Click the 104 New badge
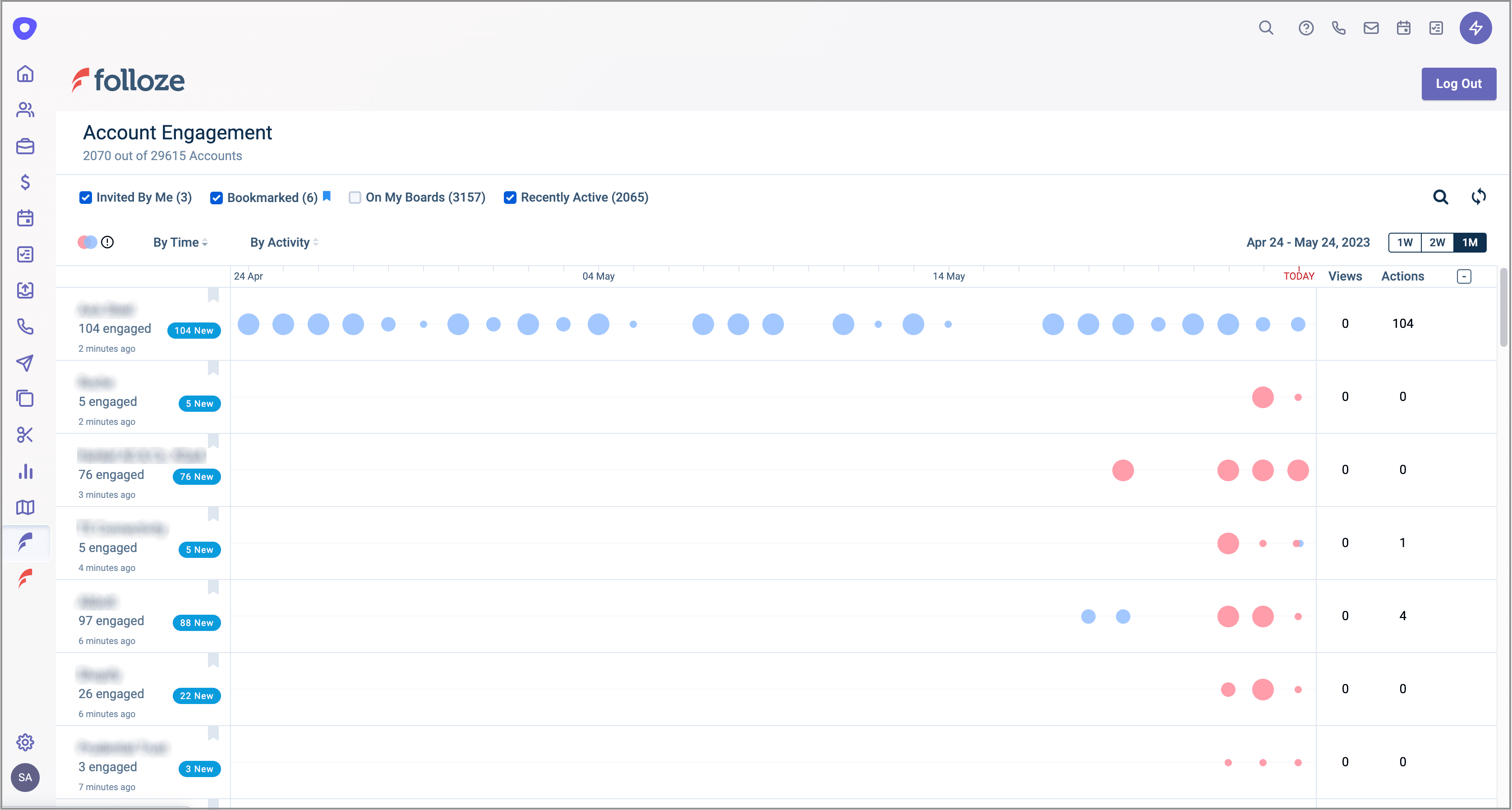This screenshot has height=810, width=1512. [194, 331]
